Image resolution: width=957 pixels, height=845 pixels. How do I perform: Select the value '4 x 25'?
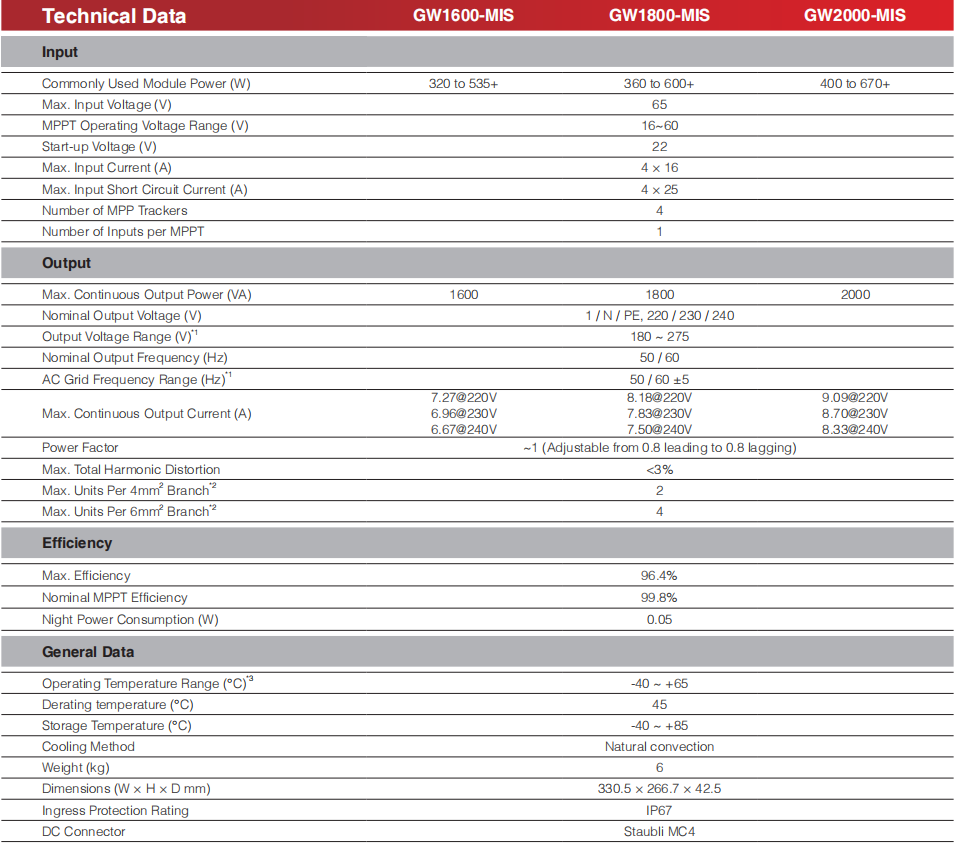659,190
